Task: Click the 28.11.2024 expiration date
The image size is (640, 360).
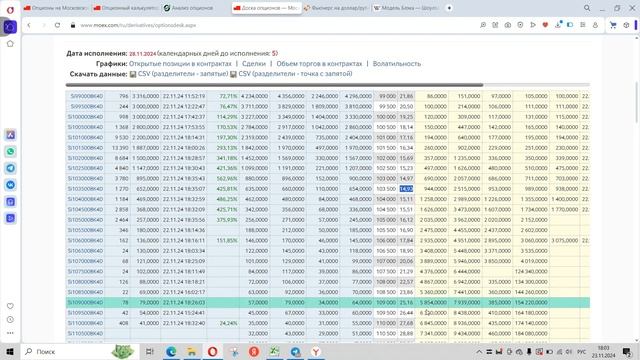Action: (142, 53)
